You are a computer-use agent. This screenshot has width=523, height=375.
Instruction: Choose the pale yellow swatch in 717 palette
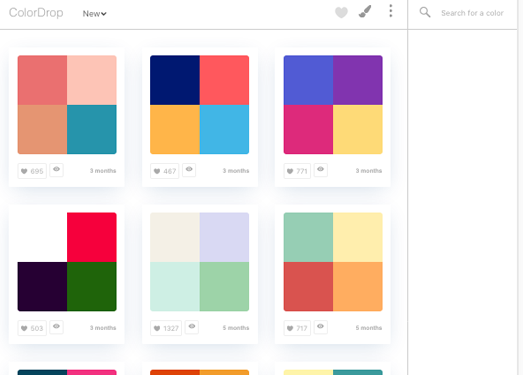358,237
